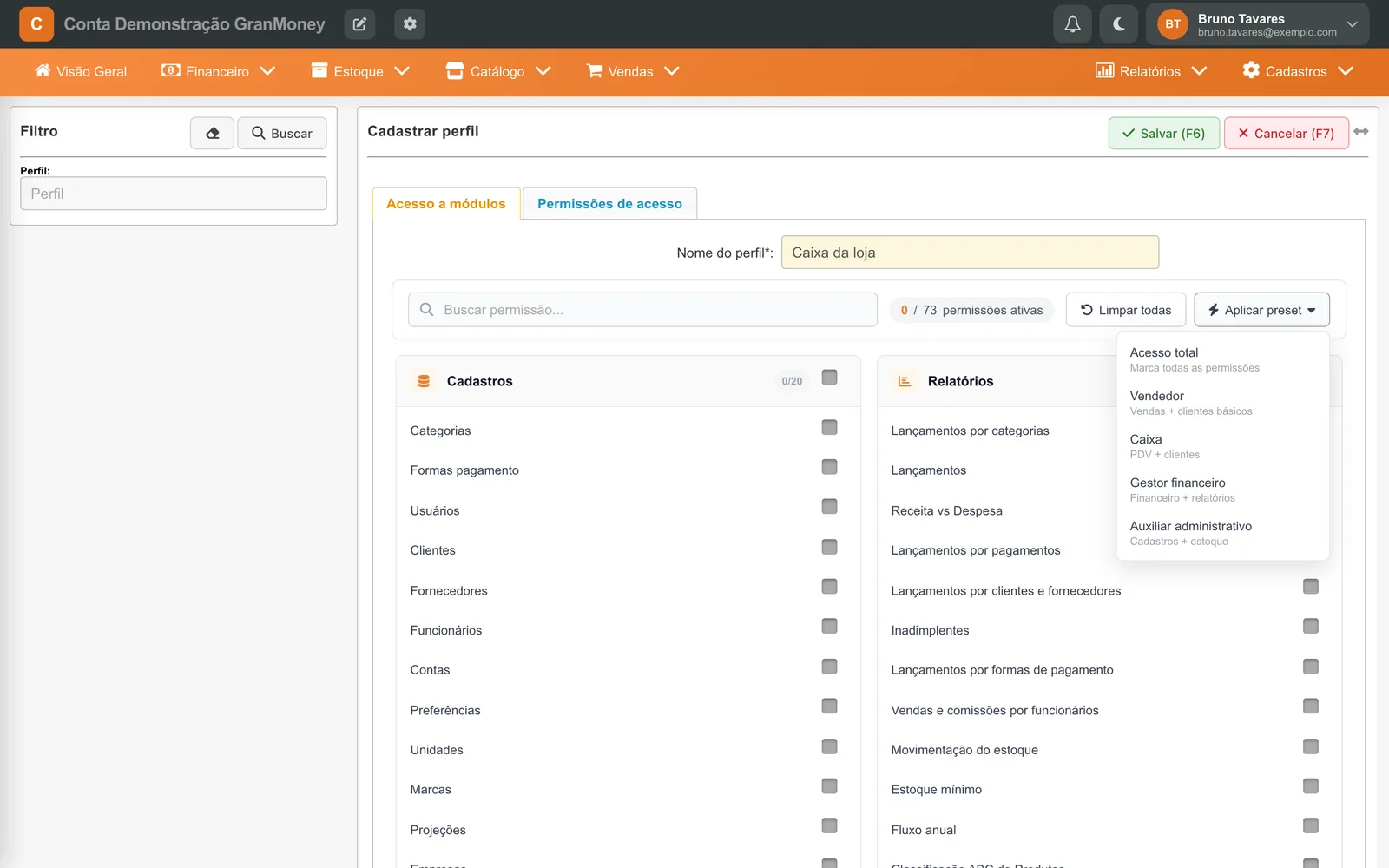1389x868 pixels.
Task: Enable the Clientes permission
Action: [829, 548]
